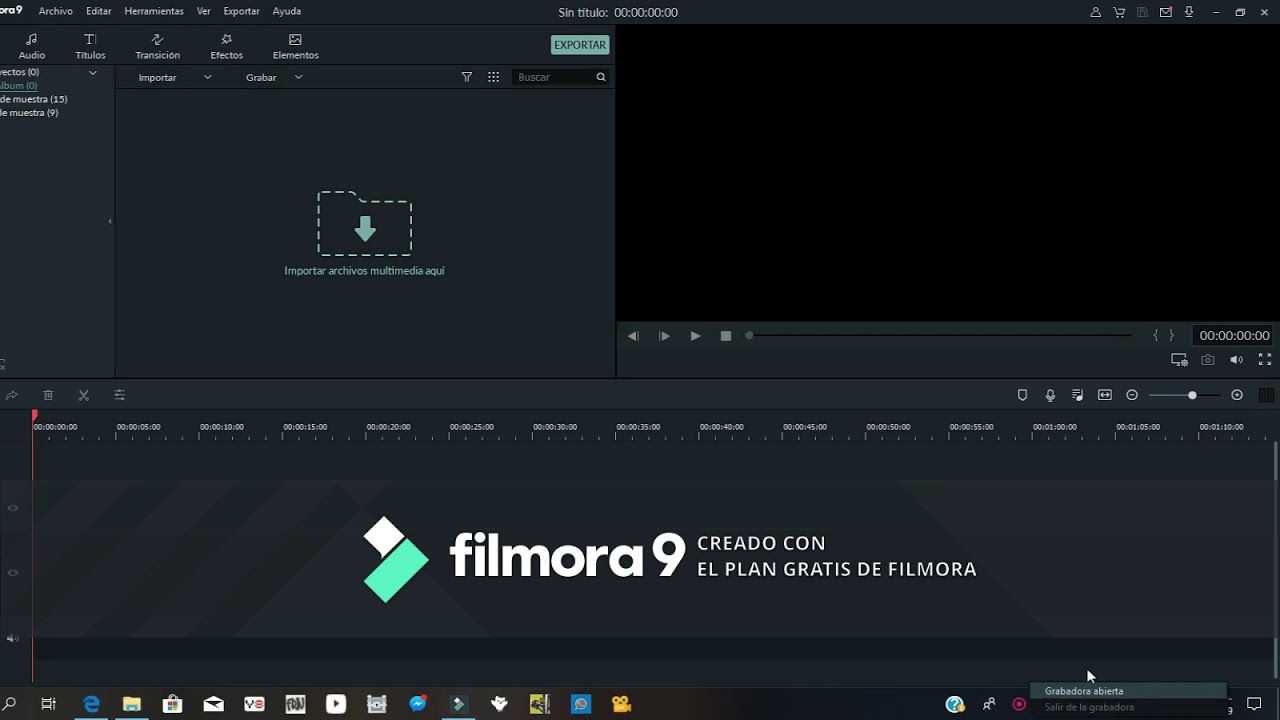Open the timeline adjust settings sliders icon
1280x720 pixels.
pos(120,395)
